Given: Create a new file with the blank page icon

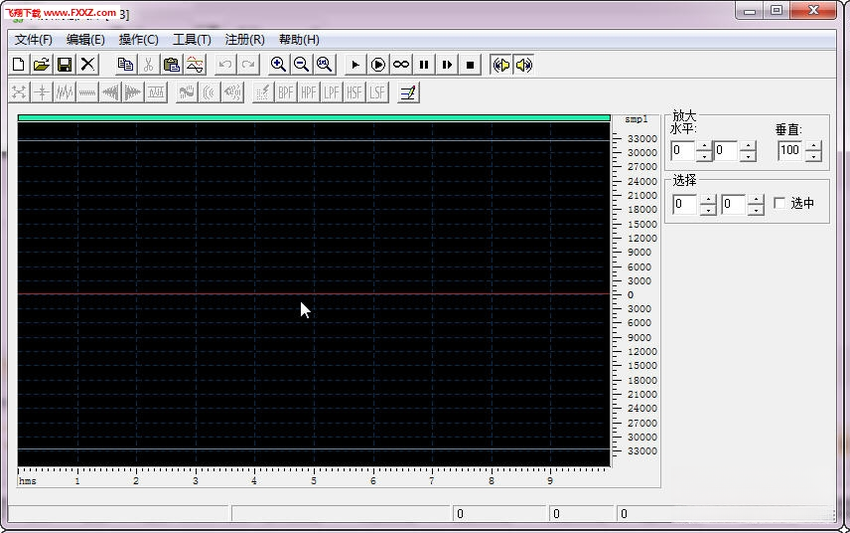Looking at the screenshot, I should tap(18, 65).
